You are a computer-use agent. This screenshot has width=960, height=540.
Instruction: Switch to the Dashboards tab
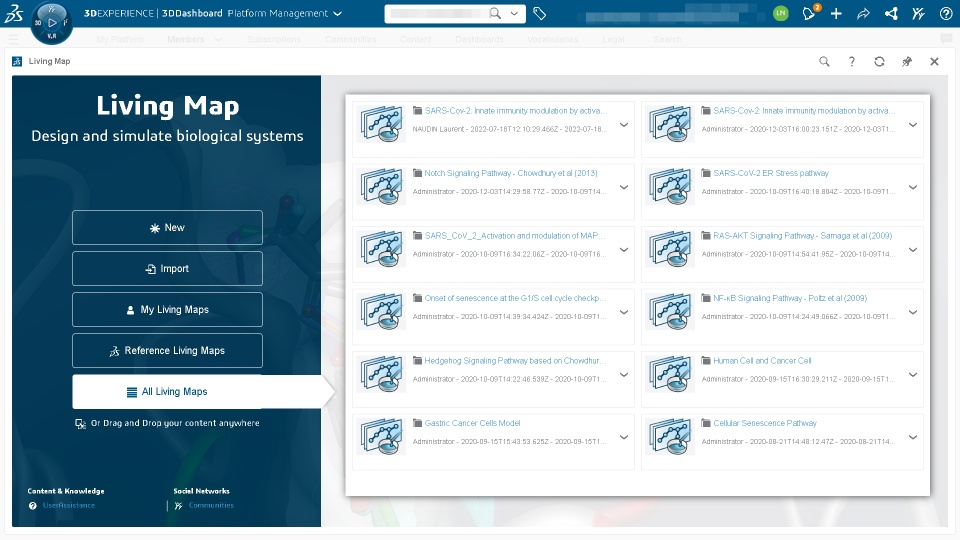click(x=479, y=39)
